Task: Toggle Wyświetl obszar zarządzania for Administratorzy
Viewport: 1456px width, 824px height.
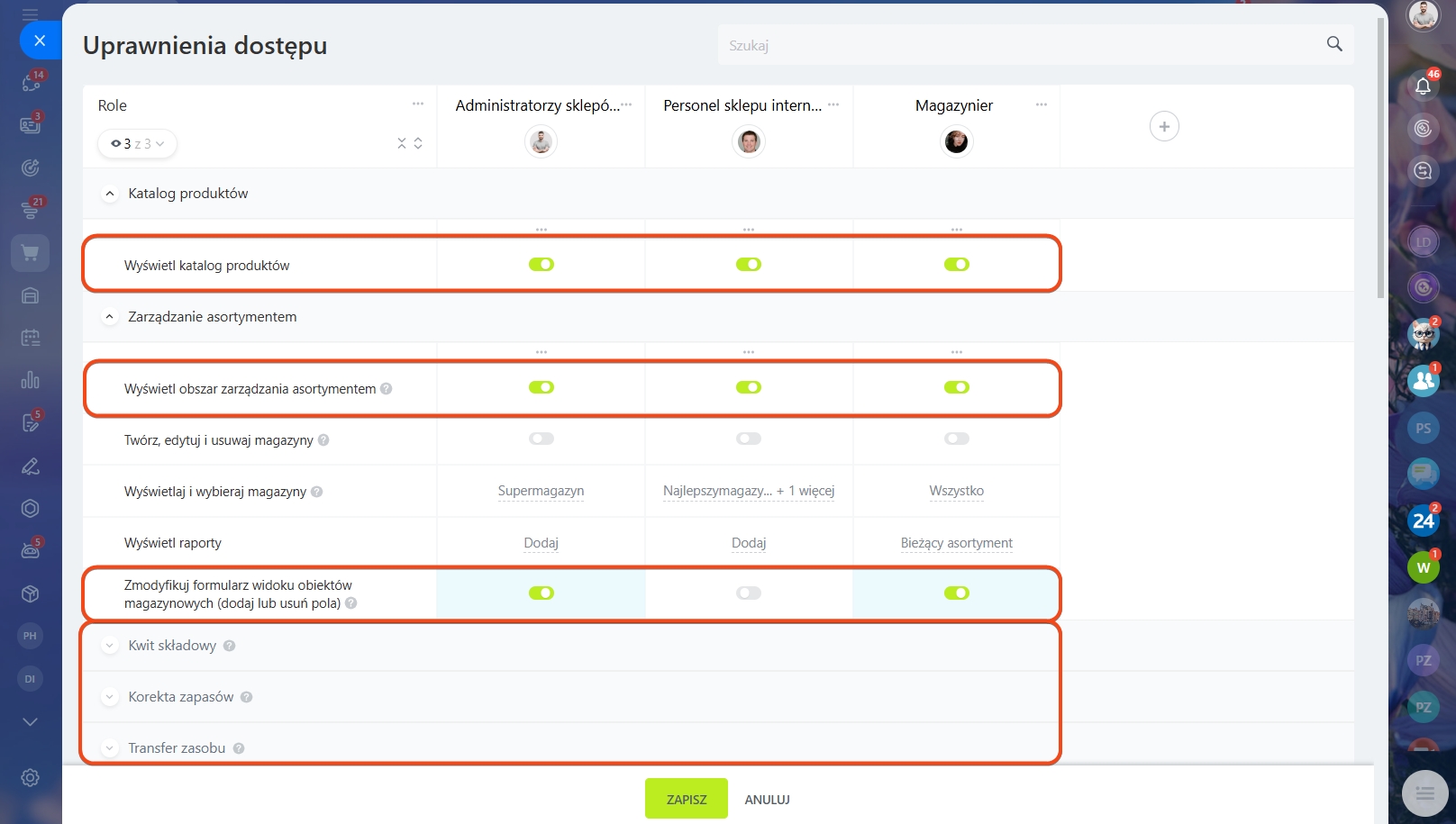Action: (x=541, y=387)
